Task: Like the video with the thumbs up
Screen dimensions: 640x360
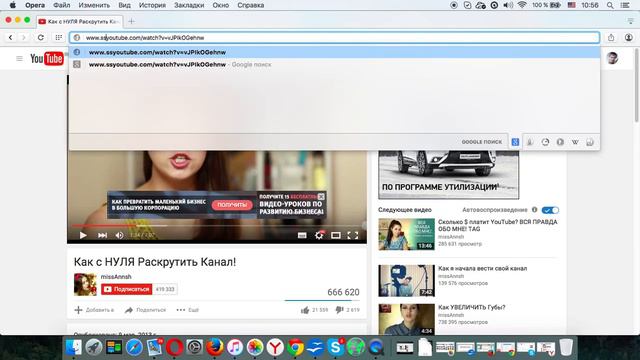Action: (x=305, y=310)
